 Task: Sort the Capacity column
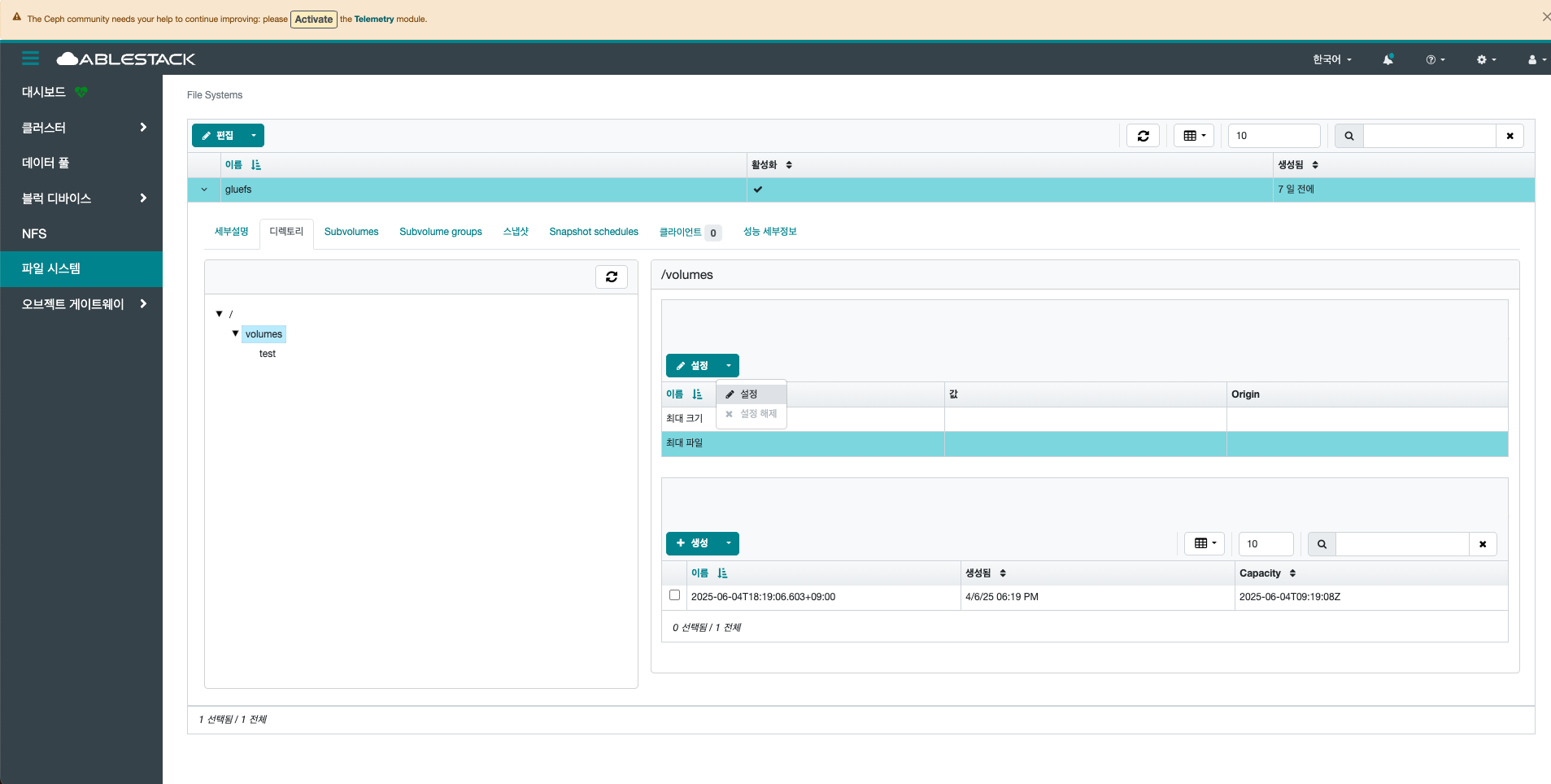pos(1267,573)
